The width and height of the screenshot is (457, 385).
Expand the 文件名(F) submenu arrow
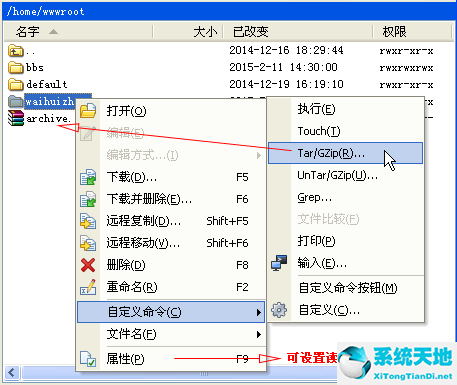point(259,334)
